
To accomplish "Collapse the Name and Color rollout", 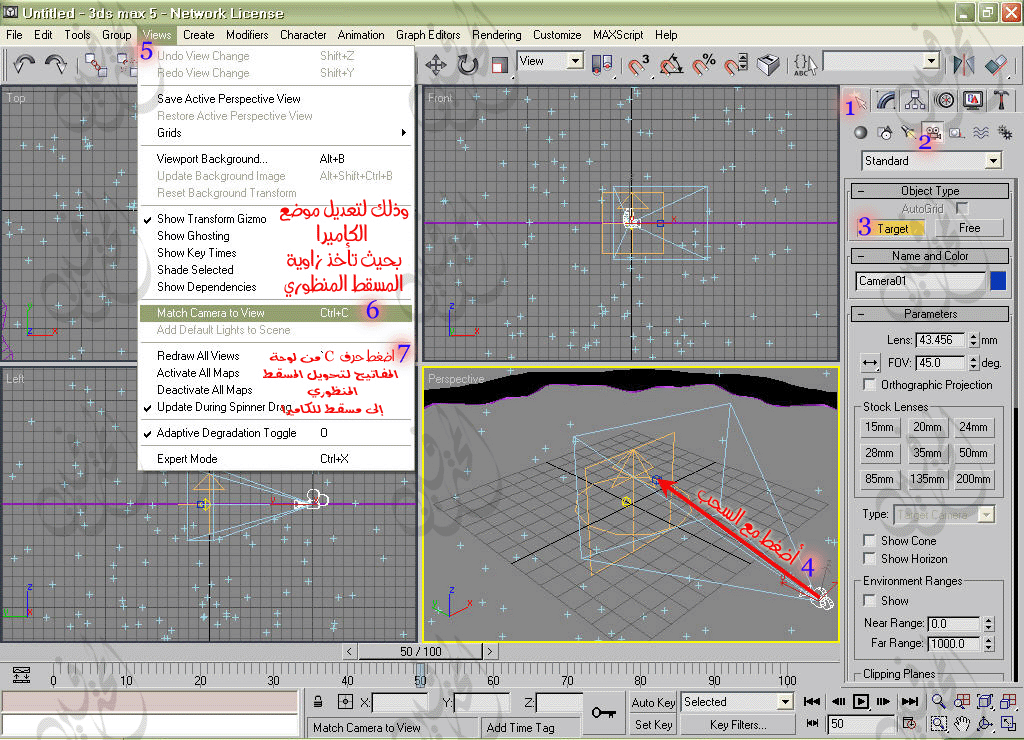I will click(930, 256).
